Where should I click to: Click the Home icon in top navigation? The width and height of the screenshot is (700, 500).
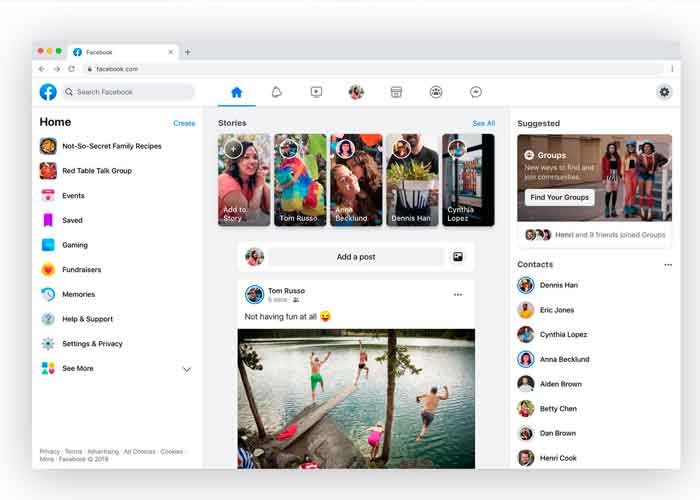(237, 92)
